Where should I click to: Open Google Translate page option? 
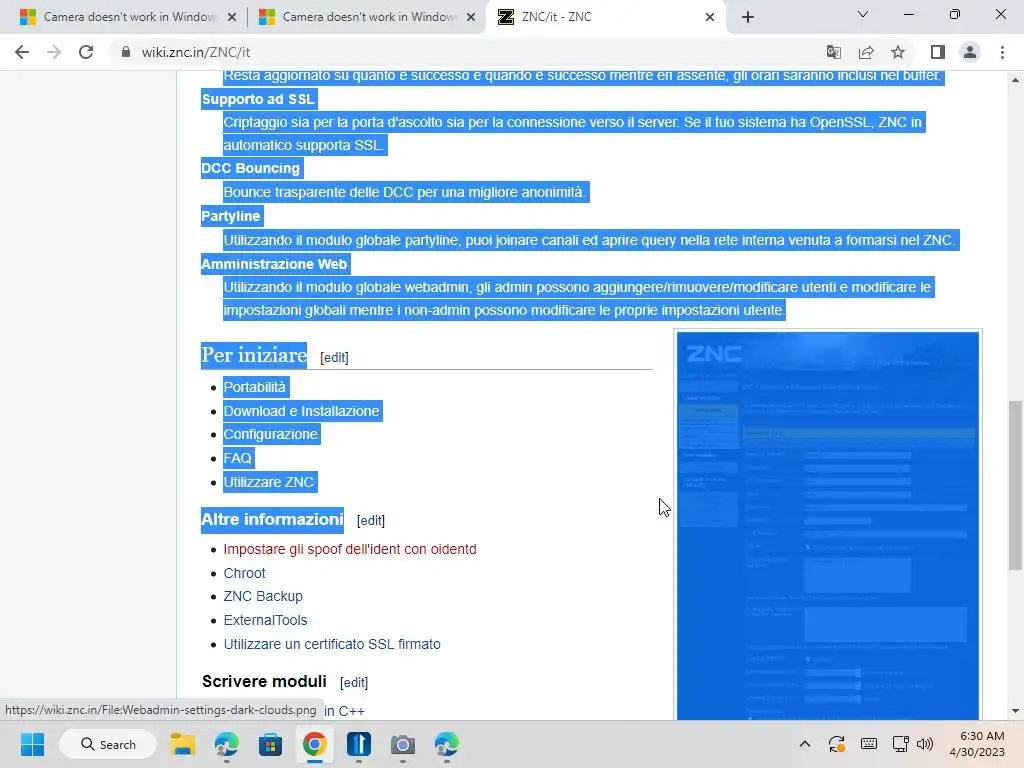(x=833, y=52)
